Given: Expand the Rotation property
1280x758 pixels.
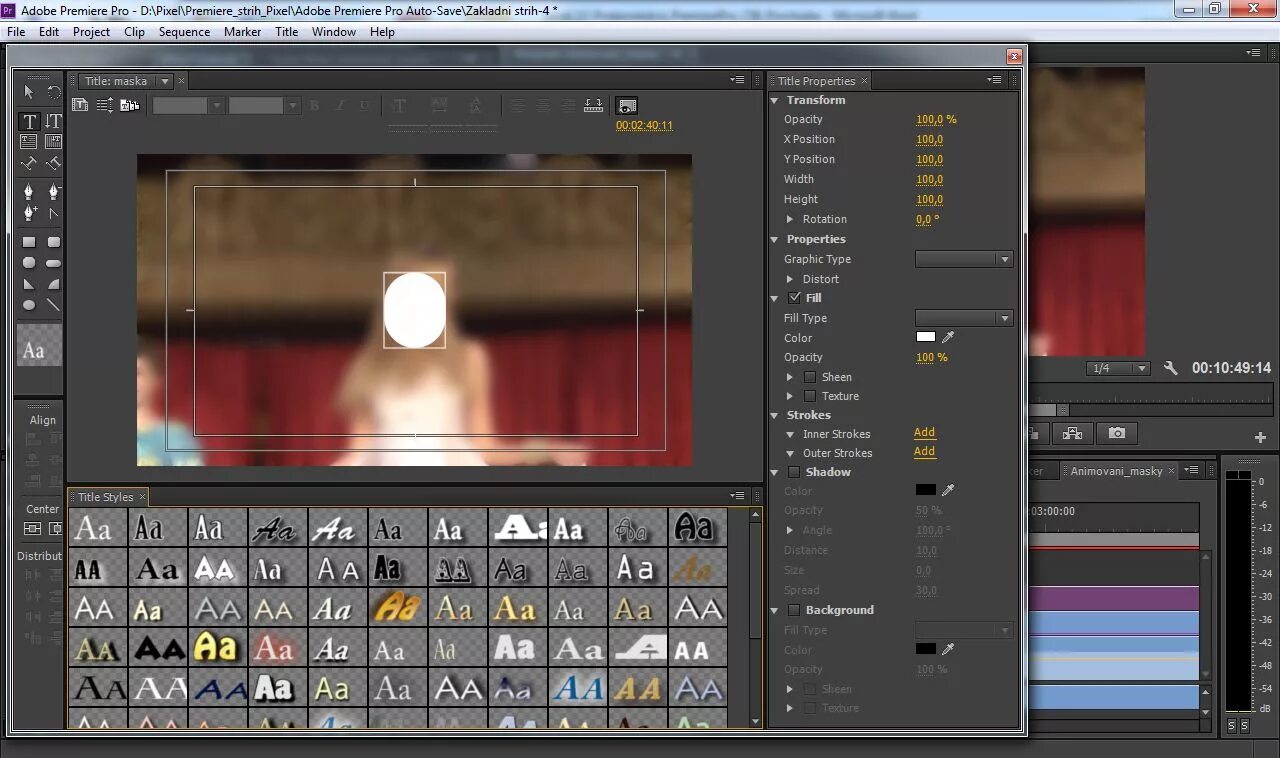Looking at the screenshot, I should pos(790,219).
